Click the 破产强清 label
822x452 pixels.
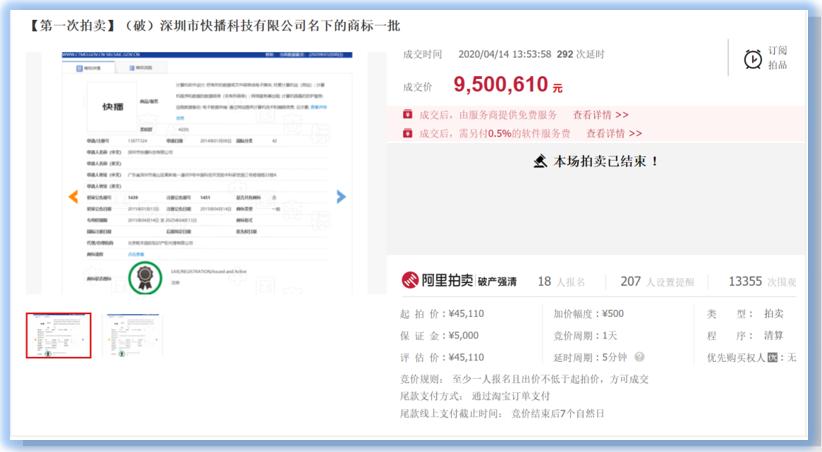497,282
